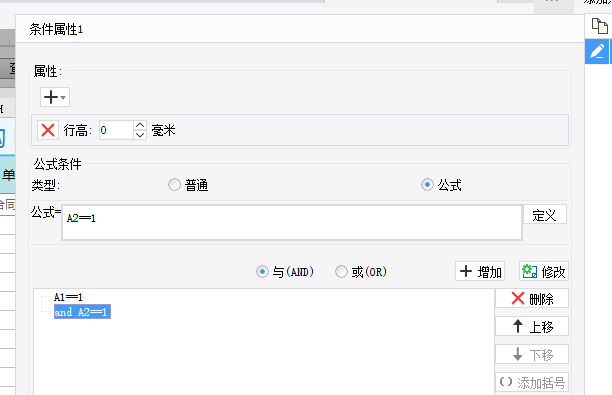Click the disabled 下移 move-down button
The image size is (612, 395).
532,354
